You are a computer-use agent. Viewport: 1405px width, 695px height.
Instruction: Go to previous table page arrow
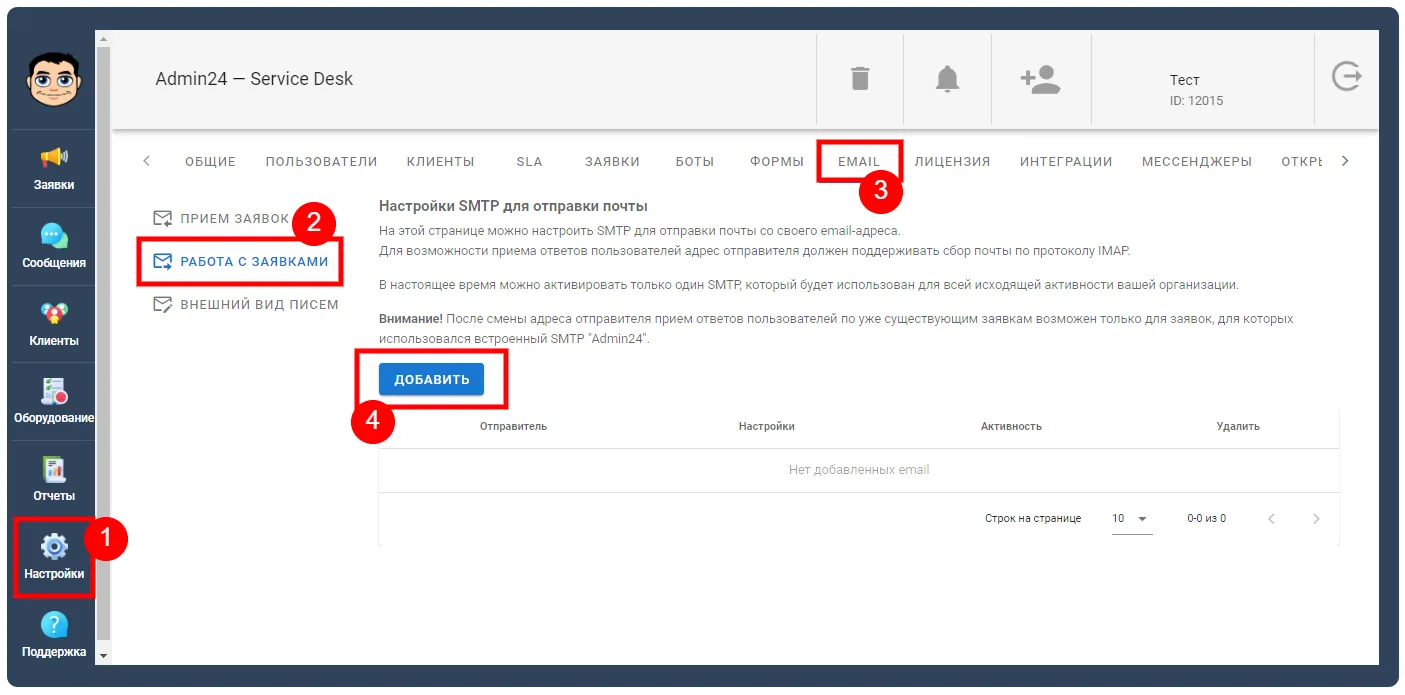click(x=1271, y=519)
